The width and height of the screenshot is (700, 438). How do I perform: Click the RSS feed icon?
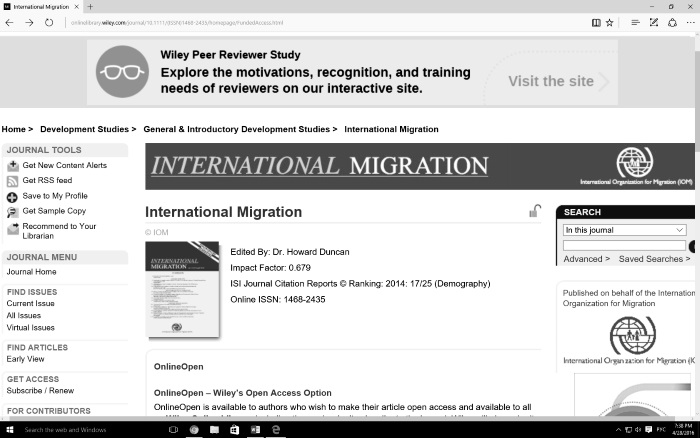click(x=12, y=181)
